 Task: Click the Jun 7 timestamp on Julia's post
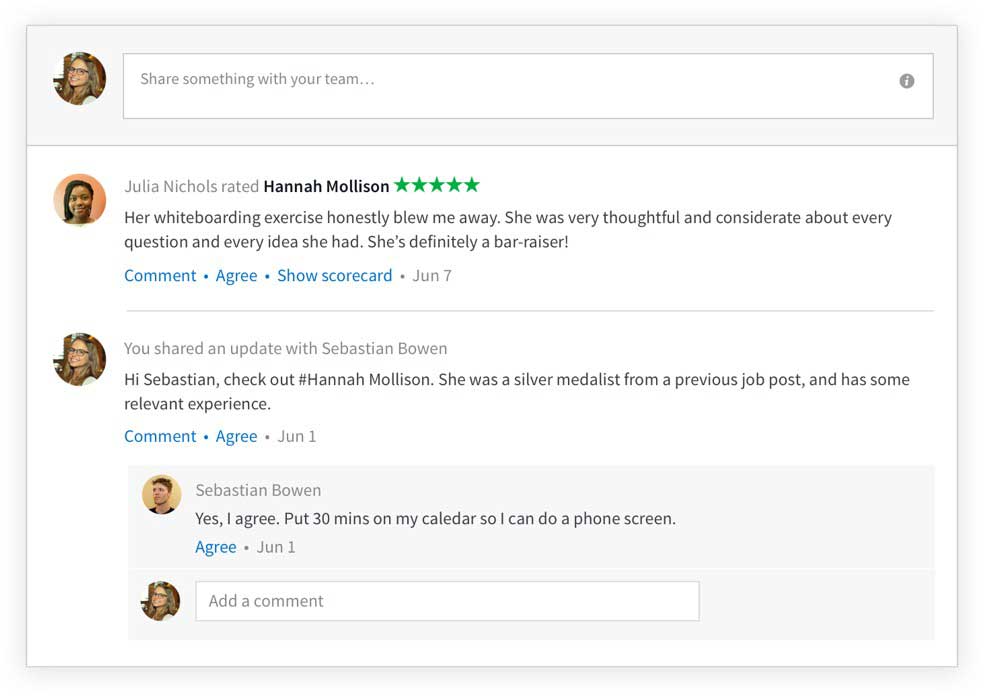coord(432,276)
